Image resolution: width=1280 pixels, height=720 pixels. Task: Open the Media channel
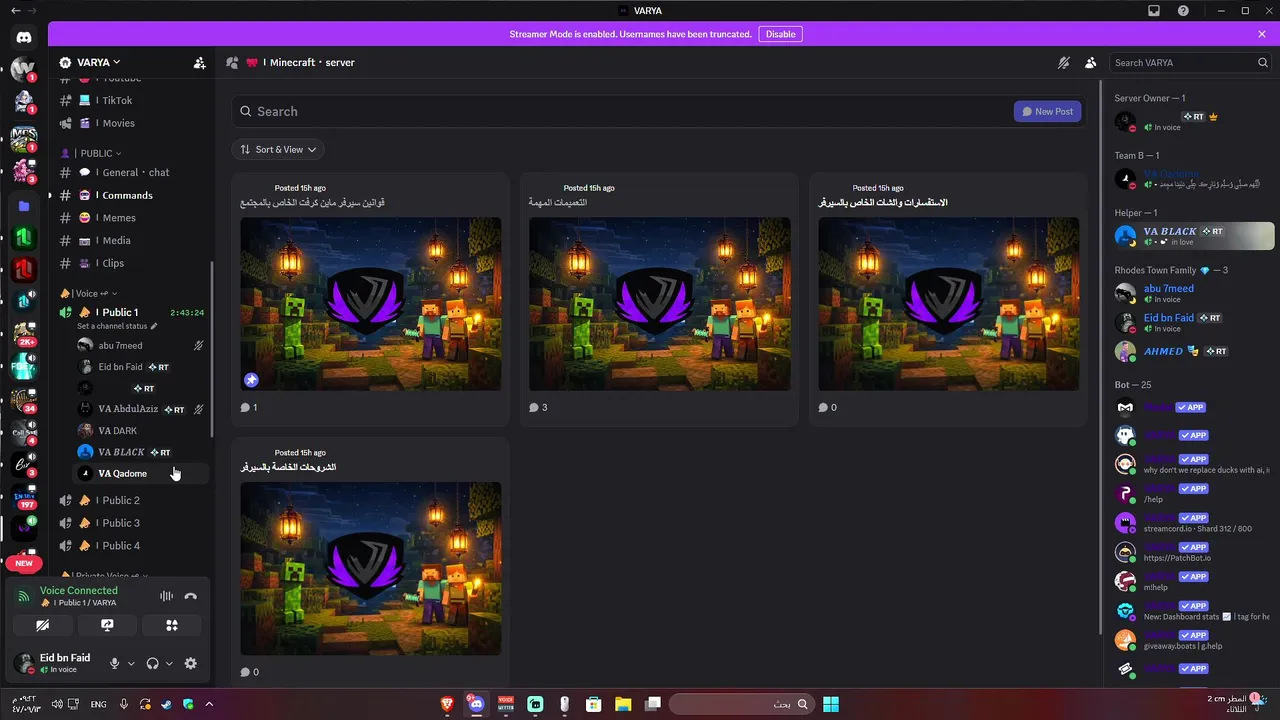pos(134,240)
